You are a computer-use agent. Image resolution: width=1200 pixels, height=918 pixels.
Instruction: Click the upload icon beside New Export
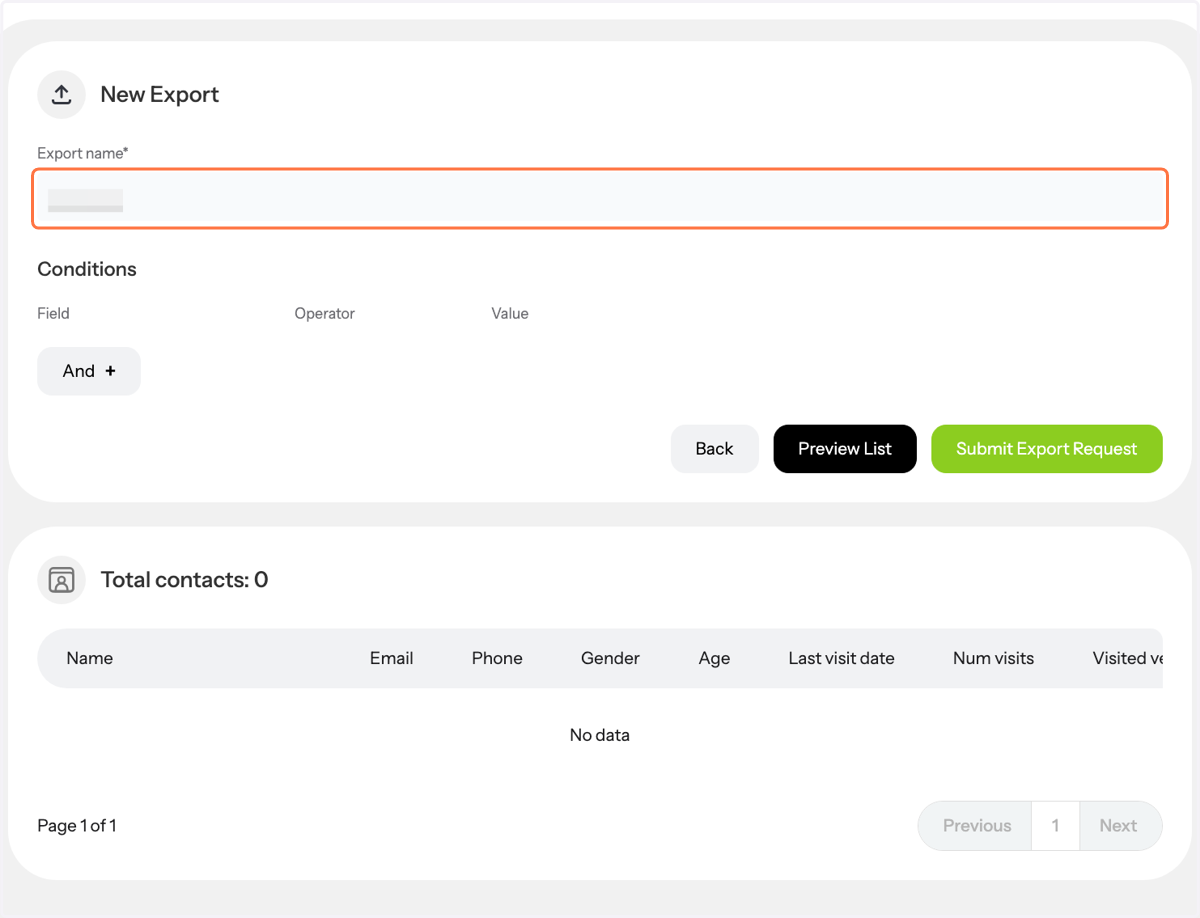coord(61,94)
